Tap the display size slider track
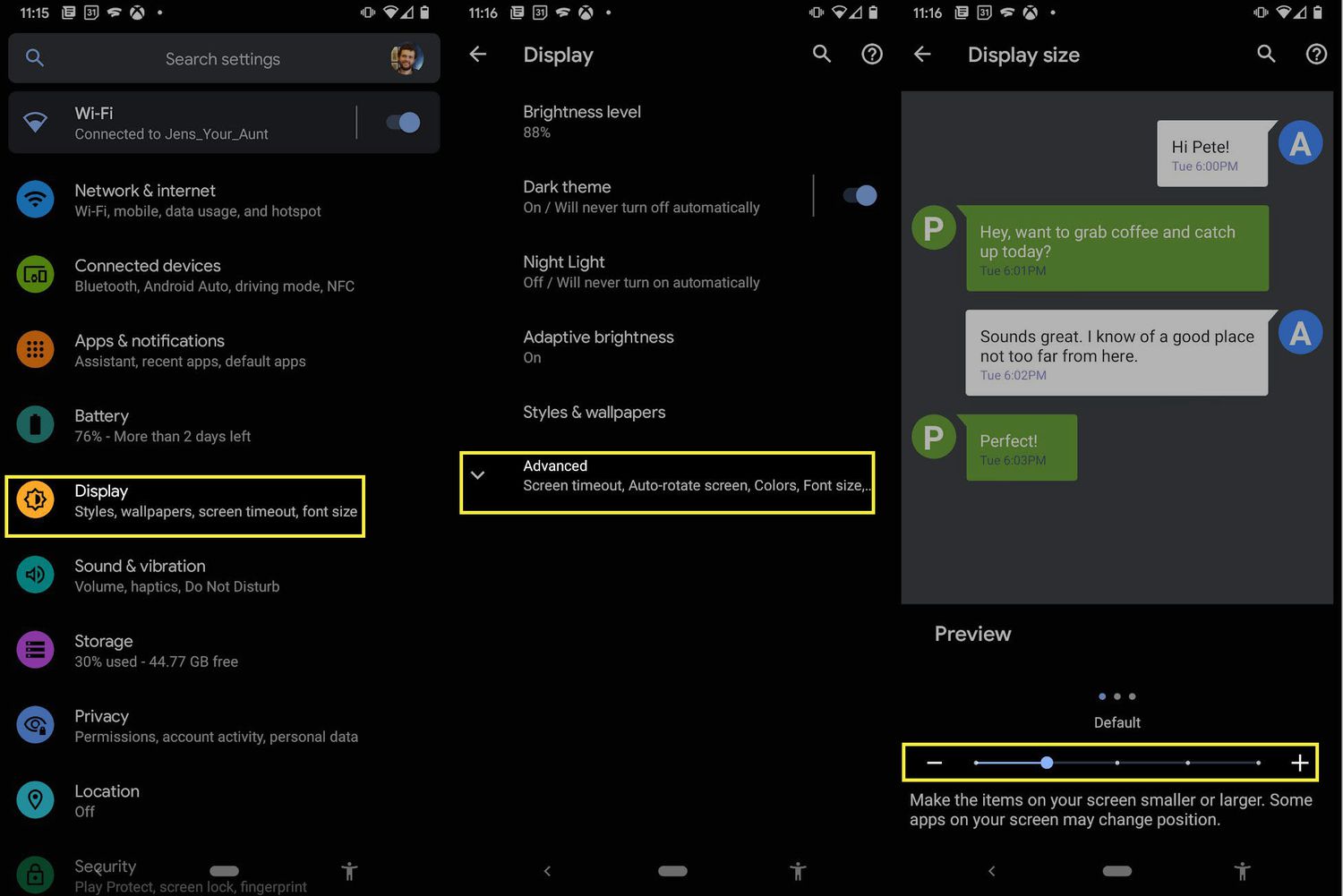The height and width of the screenshot is (896, 1343). [x=1116, y=763]
